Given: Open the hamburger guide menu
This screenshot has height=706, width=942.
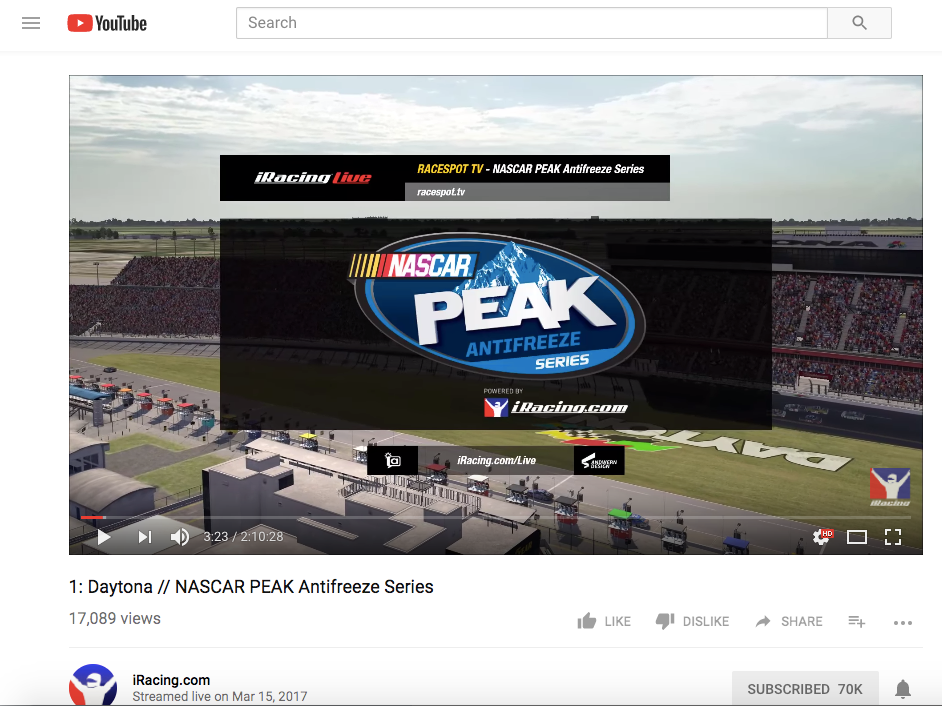Looking at the screenshot, I should coord(31,23).
